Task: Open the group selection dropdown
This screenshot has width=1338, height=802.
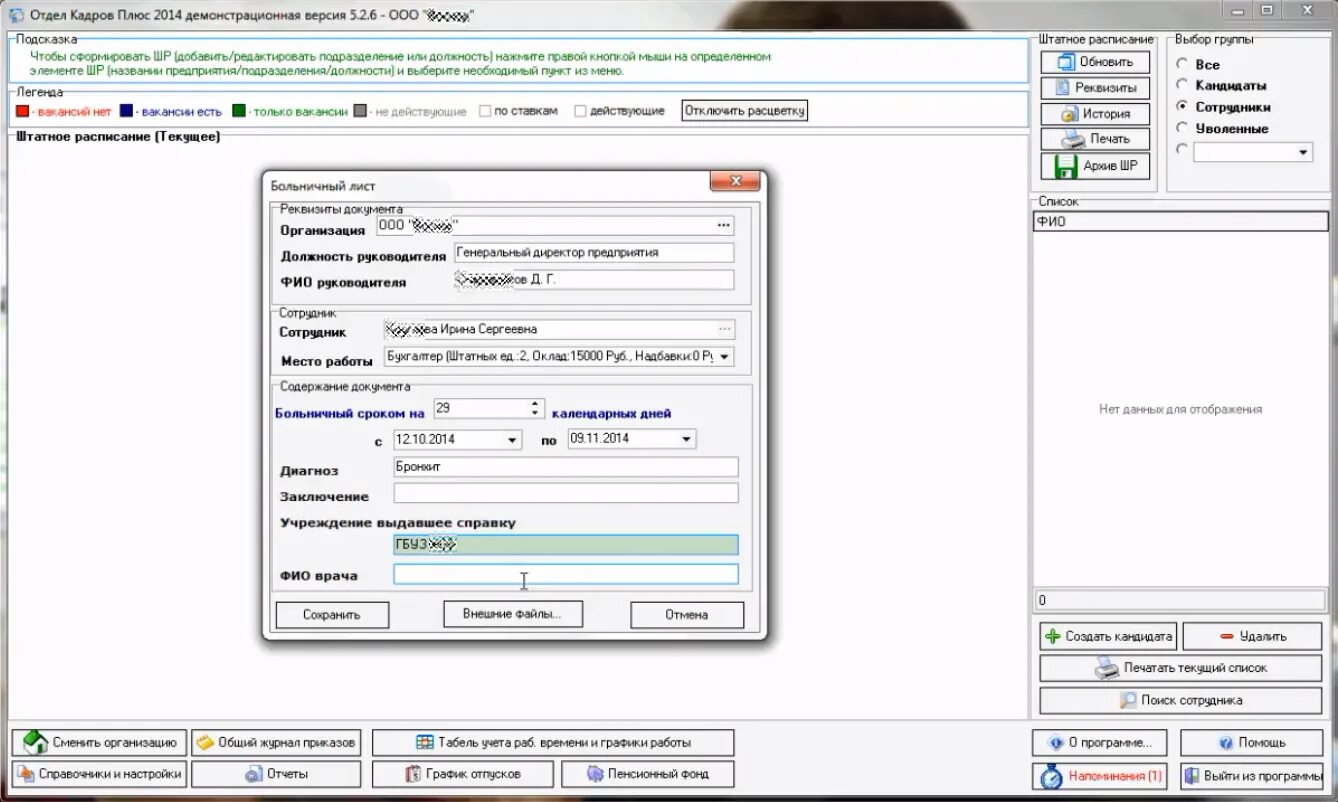Action: point(1303,153)
